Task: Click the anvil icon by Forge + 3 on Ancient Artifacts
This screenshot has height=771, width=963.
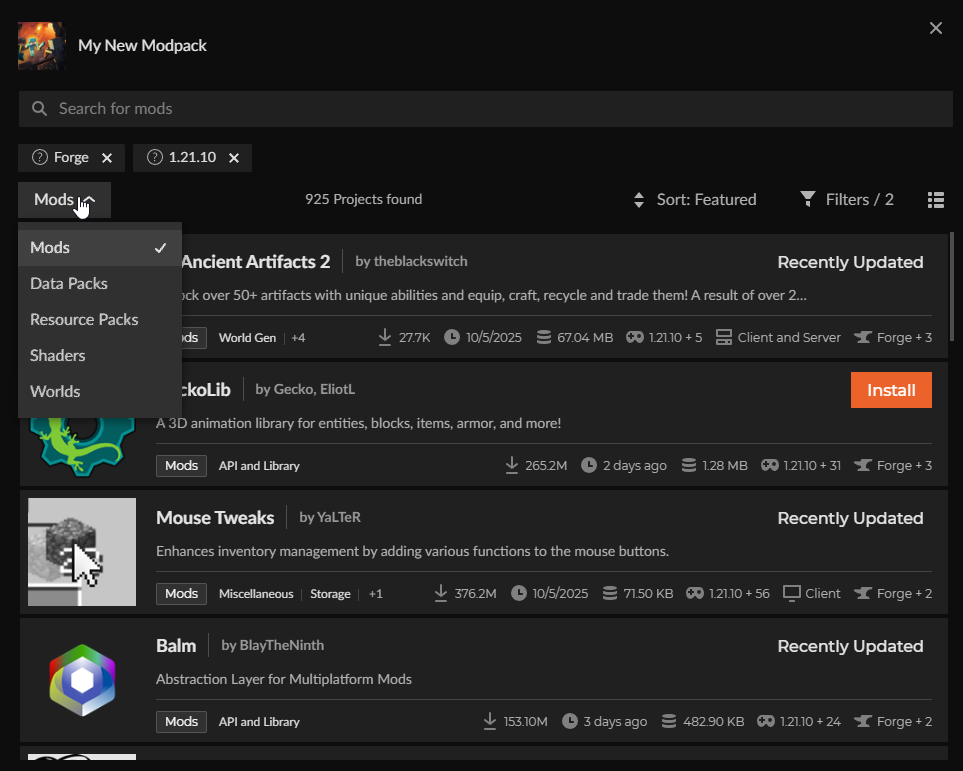Action: [x=863, y=337]
